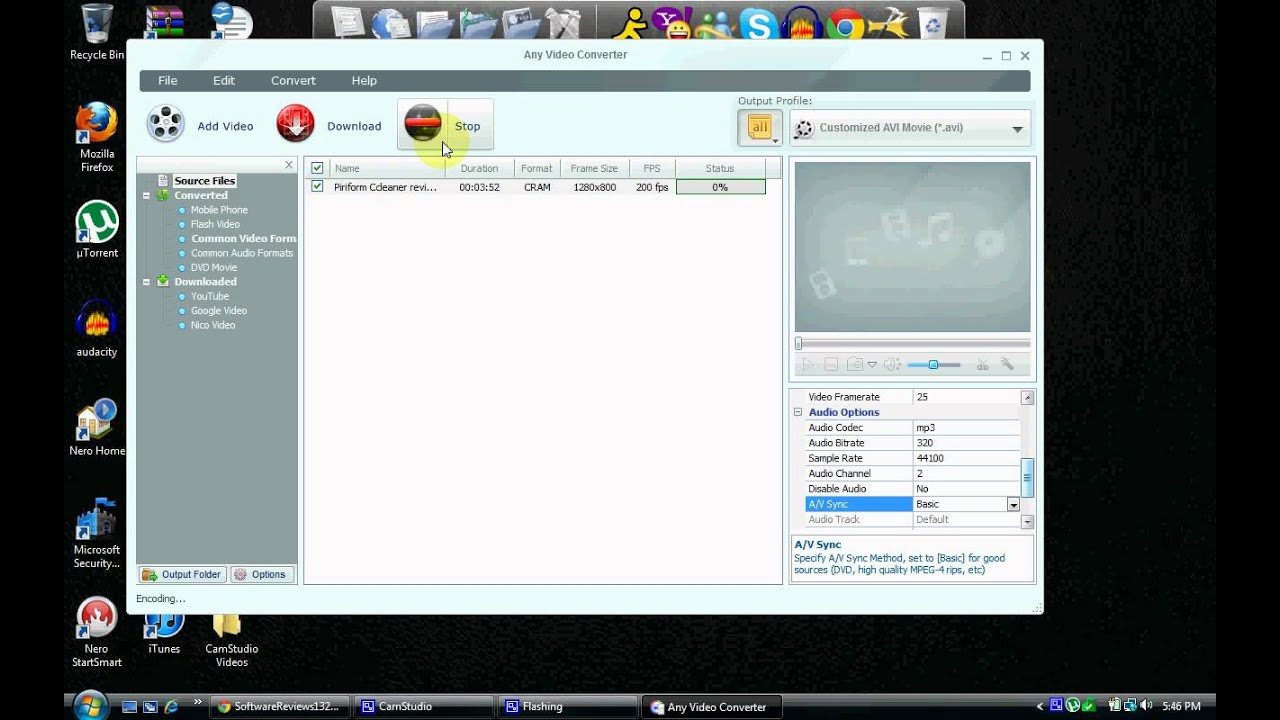1280x720 pixels.
Task: Open the Edit menu
Action: [224, 81]
